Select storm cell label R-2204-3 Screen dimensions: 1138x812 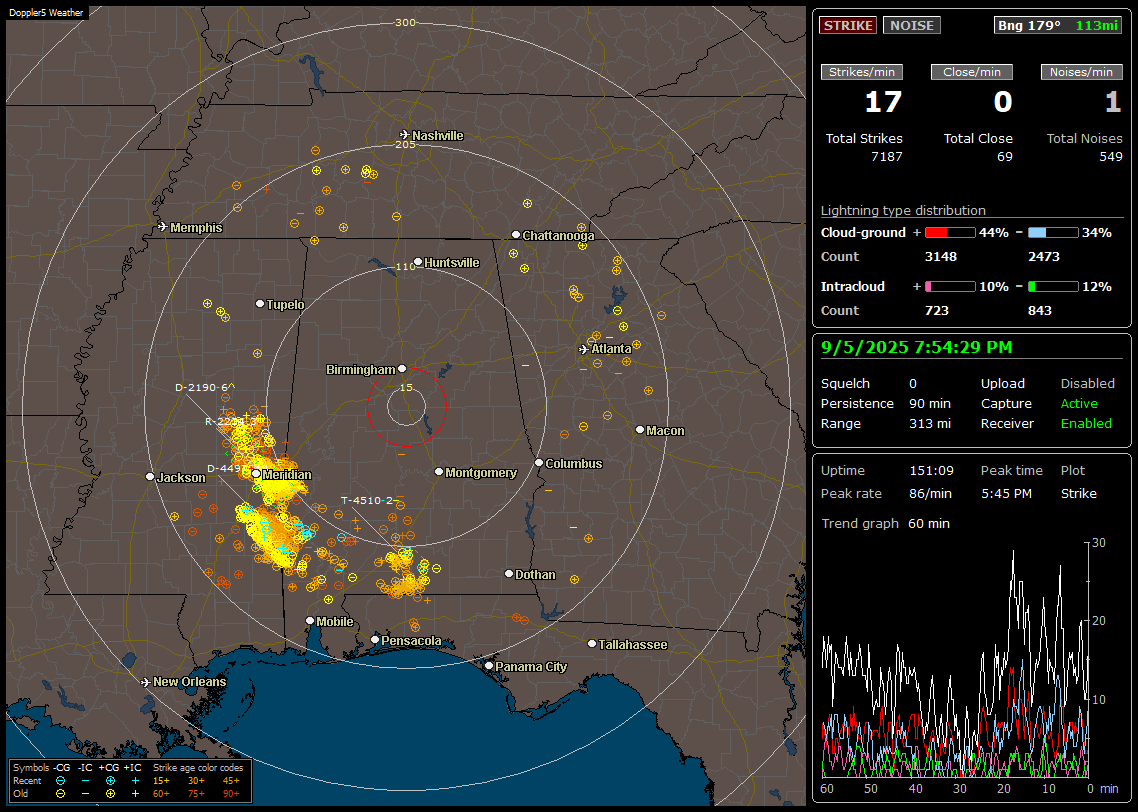tap(231, 421)
